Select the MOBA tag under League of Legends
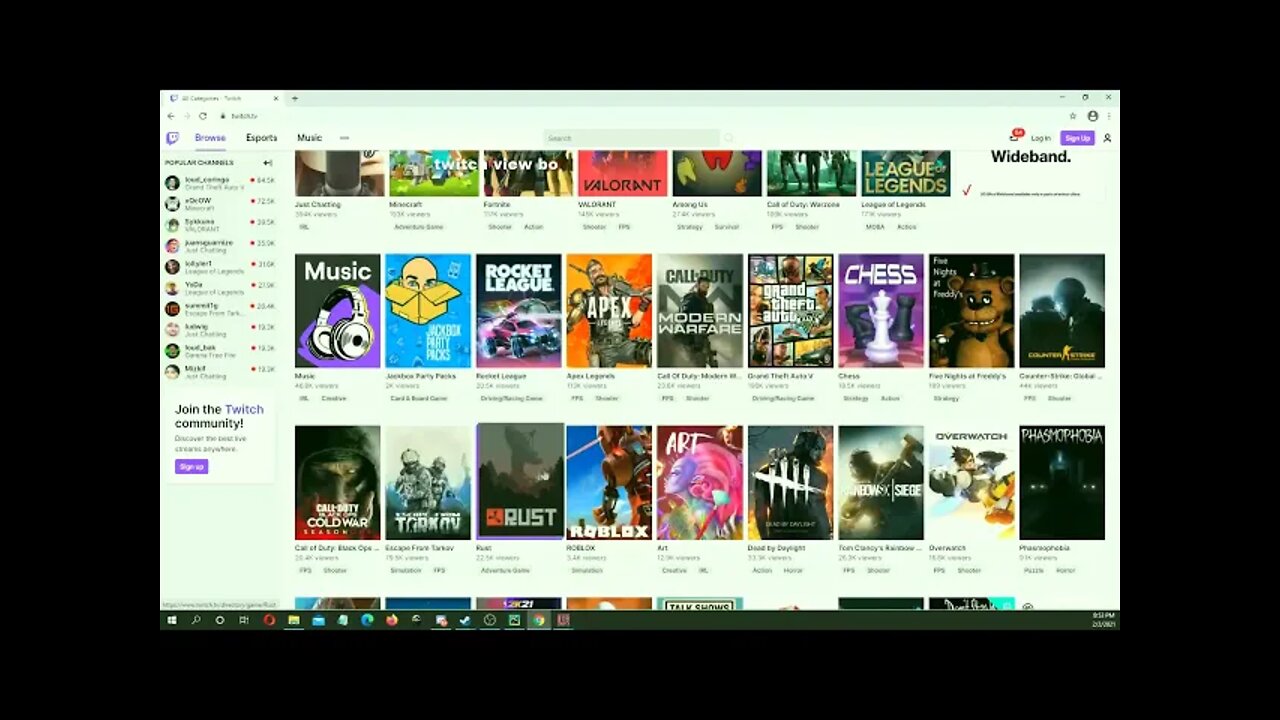The height and width of the screenshot is (720, 1280). pos(875,227)
